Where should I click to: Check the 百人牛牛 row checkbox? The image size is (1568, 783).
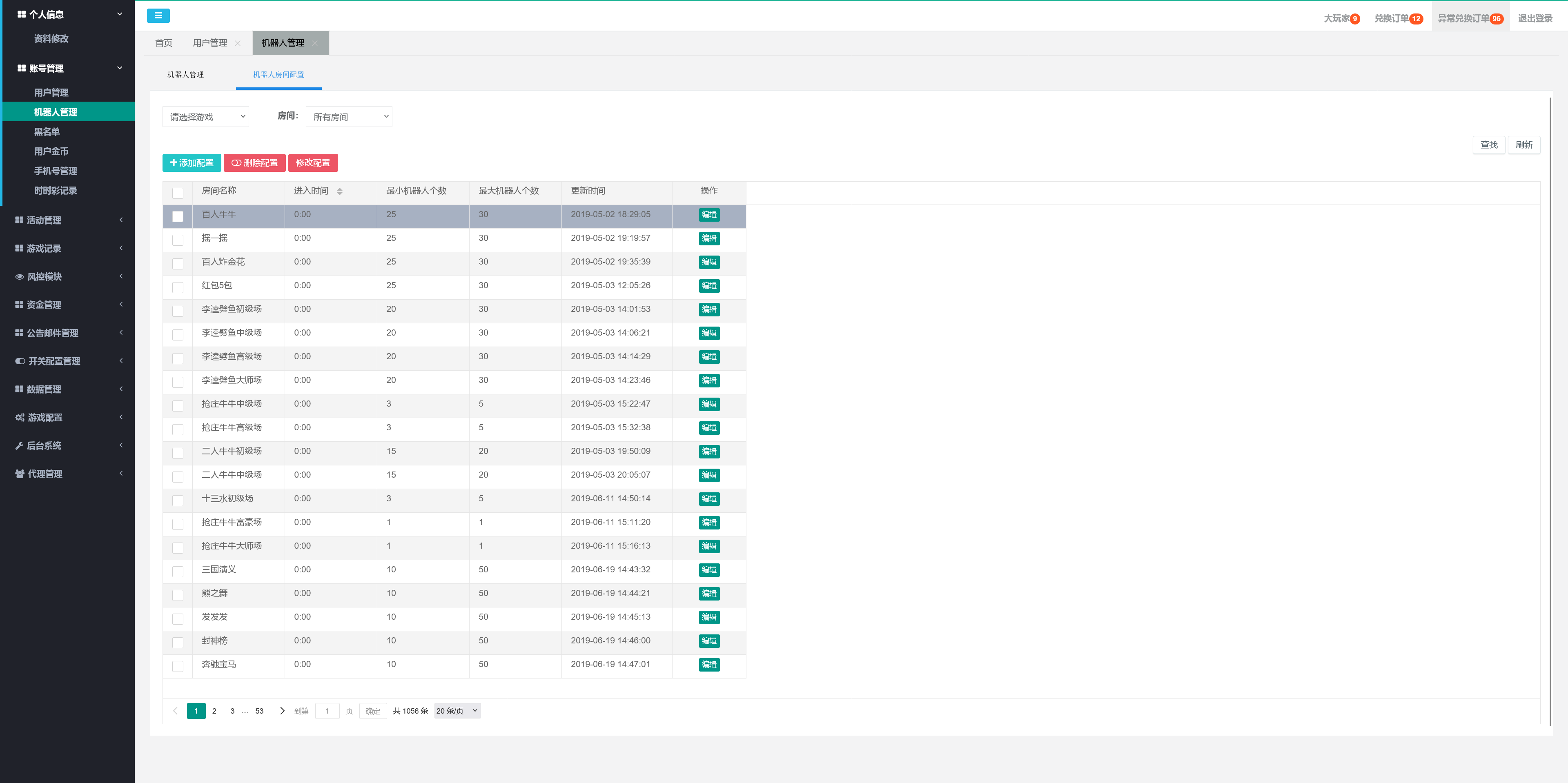pos(178,217)
